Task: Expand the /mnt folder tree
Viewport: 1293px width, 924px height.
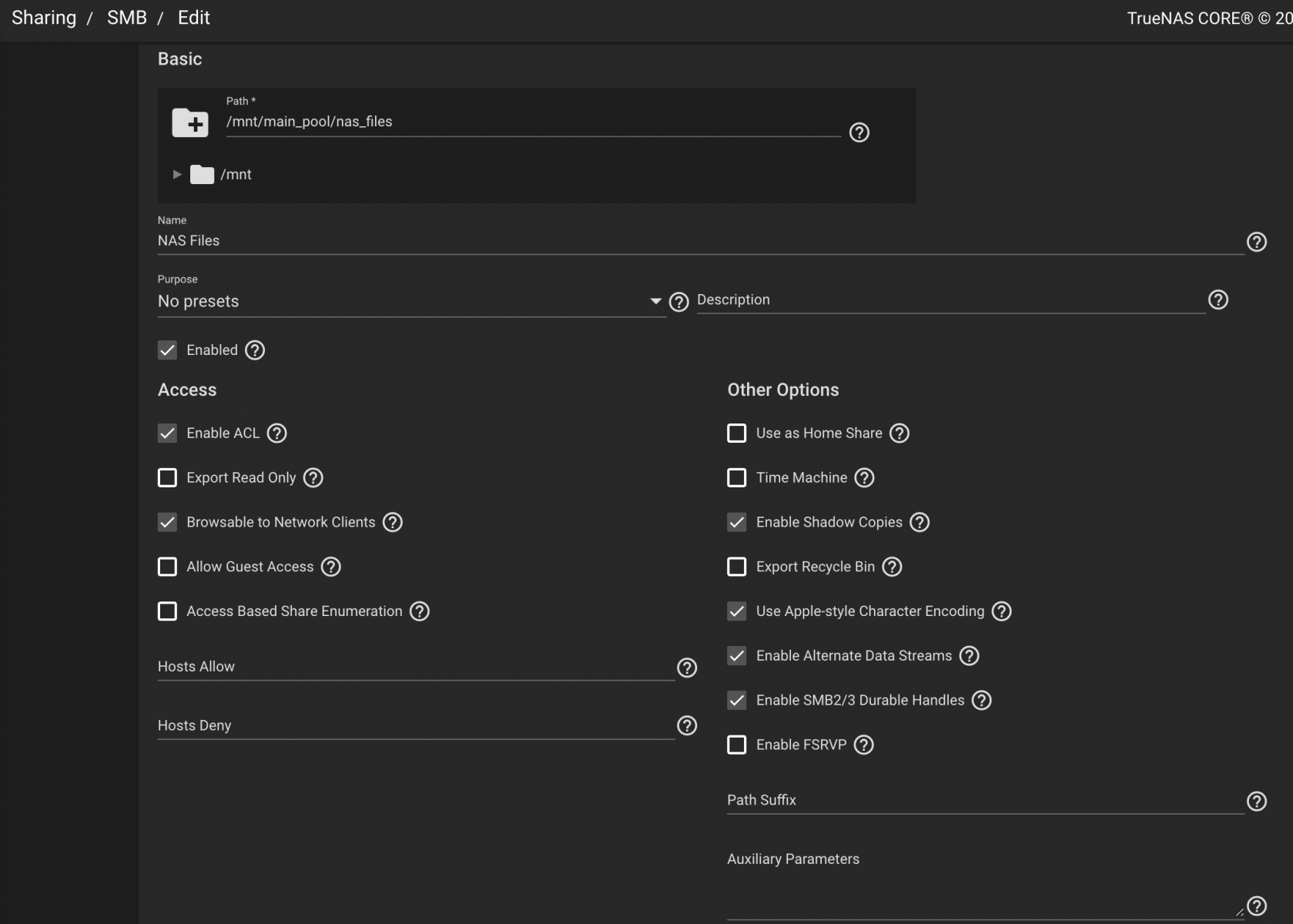Action: [177, 175]
